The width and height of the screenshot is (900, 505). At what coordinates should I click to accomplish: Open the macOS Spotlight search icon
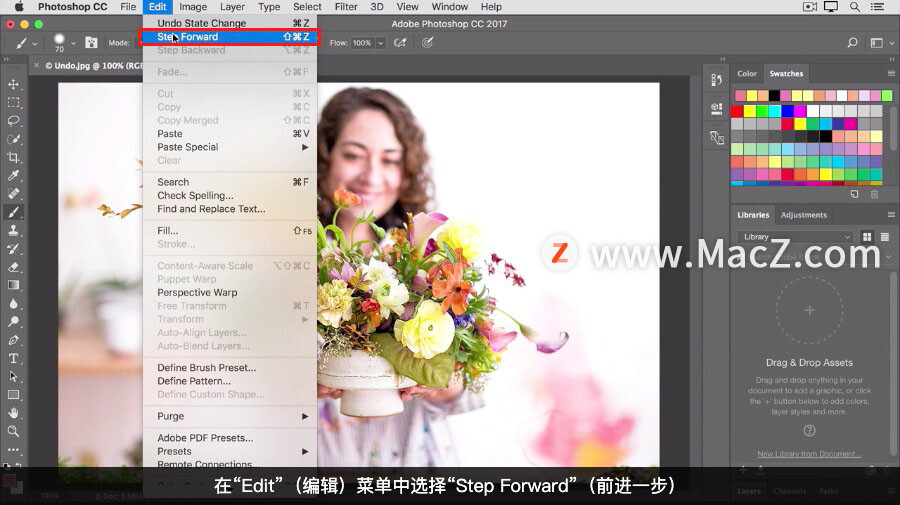[855, 7]
